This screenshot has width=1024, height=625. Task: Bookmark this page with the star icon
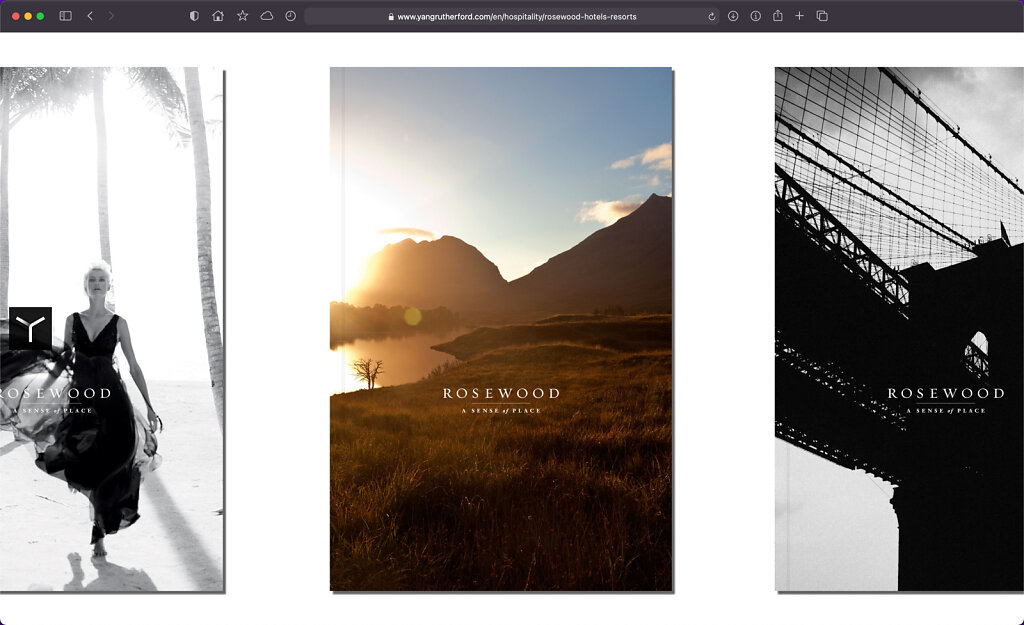click(x=242, y=16)
